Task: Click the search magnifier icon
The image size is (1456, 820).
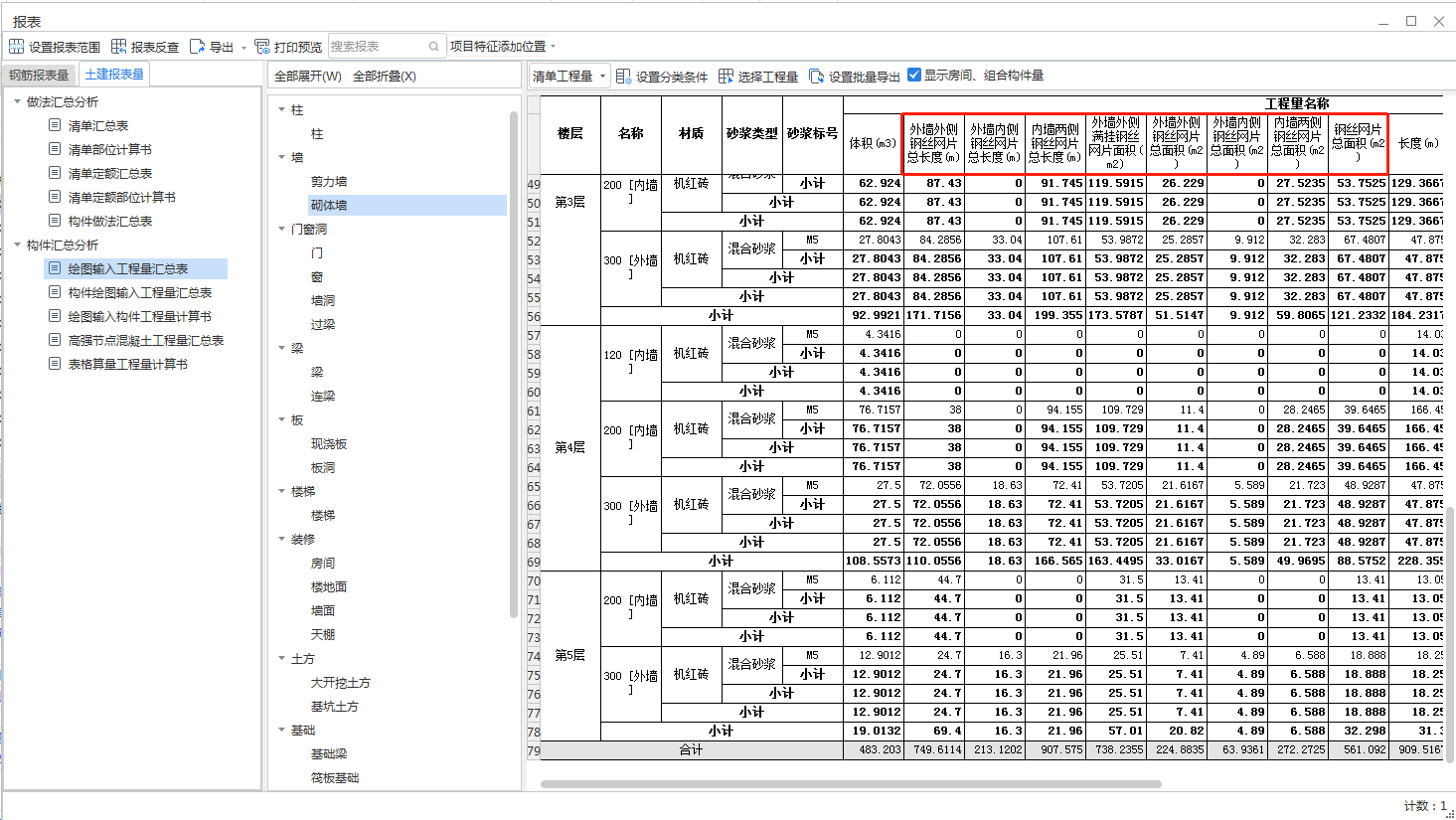Action: (434, 47)
